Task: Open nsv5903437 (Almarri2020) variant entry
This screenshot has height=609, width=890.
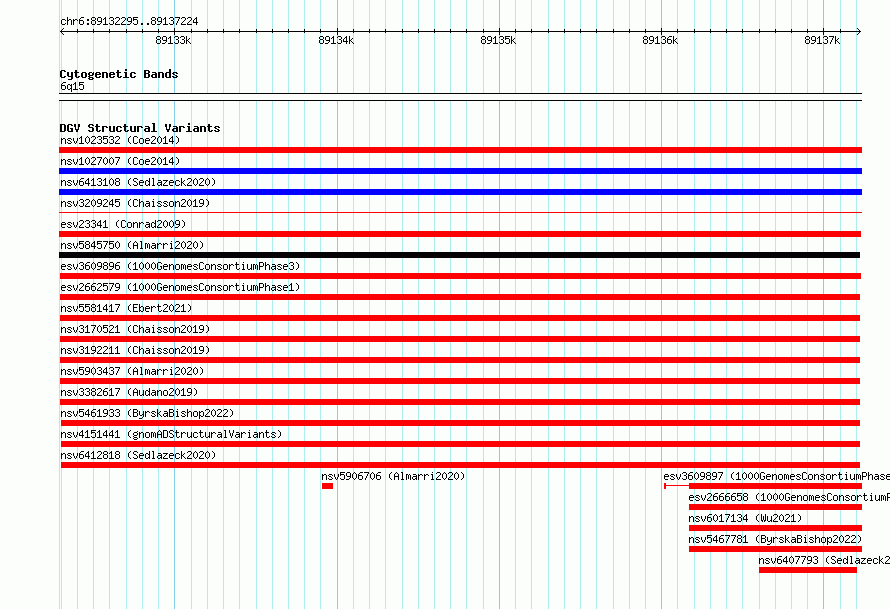Action: [132, 371]
